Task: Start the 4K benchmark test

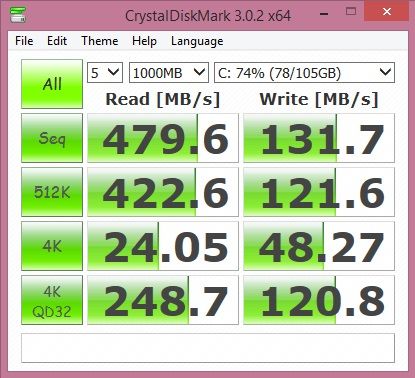Action: 52,246
